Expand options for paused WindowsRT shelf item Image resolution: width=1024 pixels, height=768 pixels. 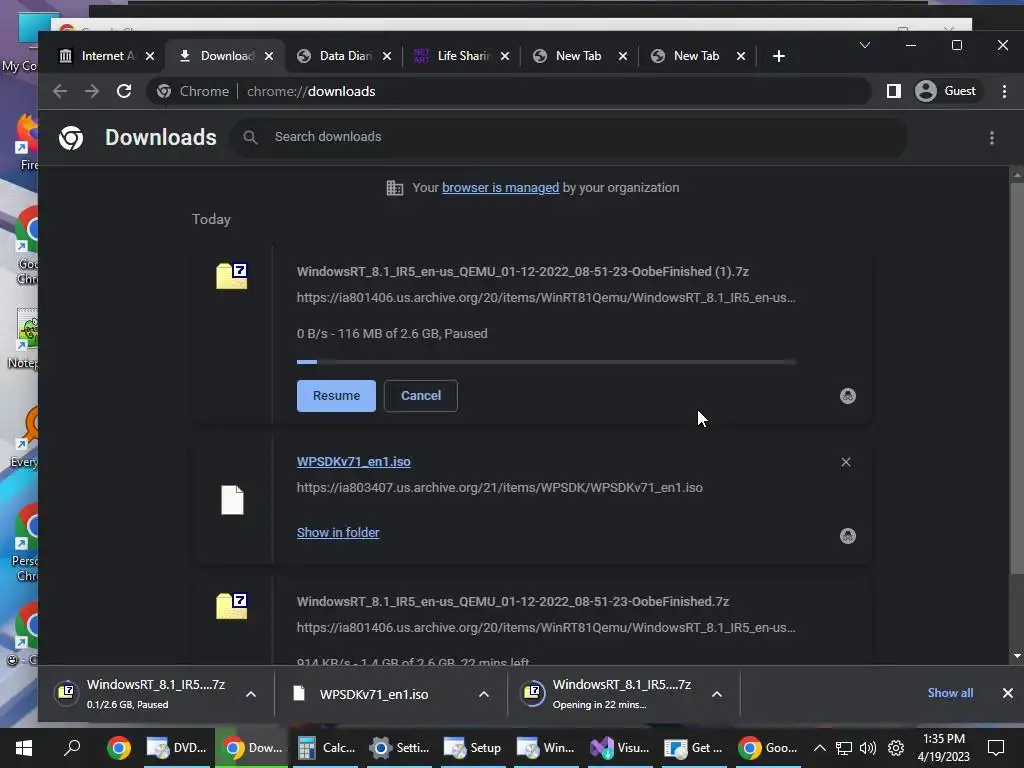pos(251,694)
